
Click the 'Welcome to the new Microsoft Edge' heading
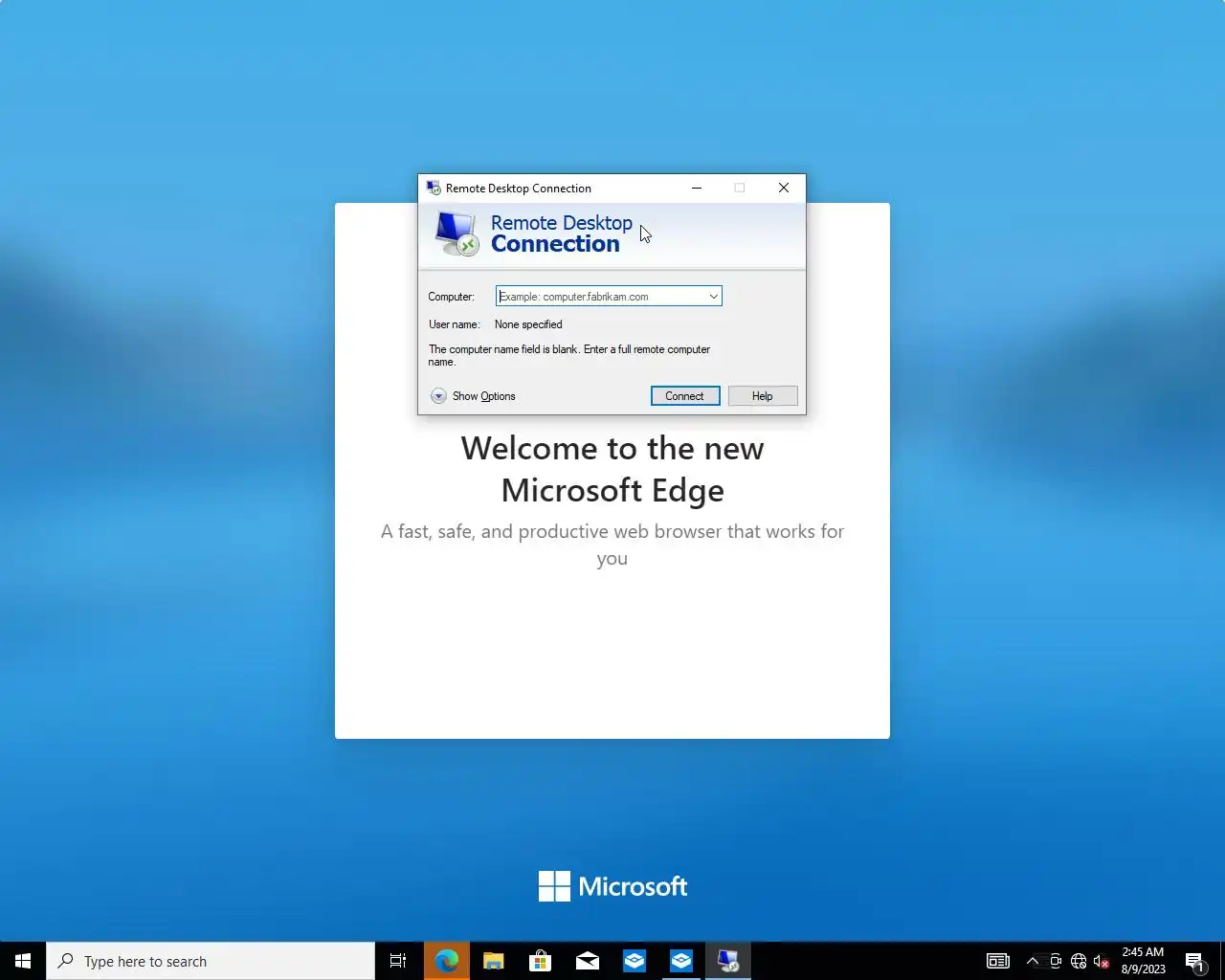point(612,469)
